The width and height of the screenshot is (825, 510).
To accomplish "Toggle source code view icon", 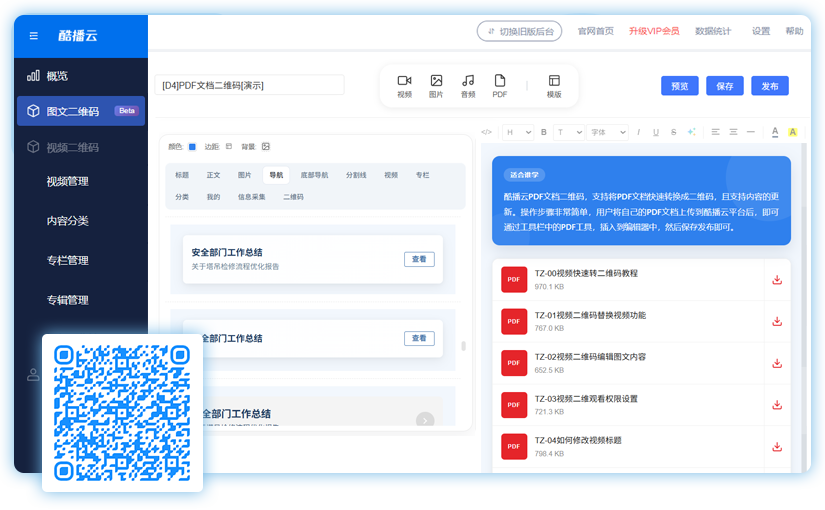I will point(486,132).
